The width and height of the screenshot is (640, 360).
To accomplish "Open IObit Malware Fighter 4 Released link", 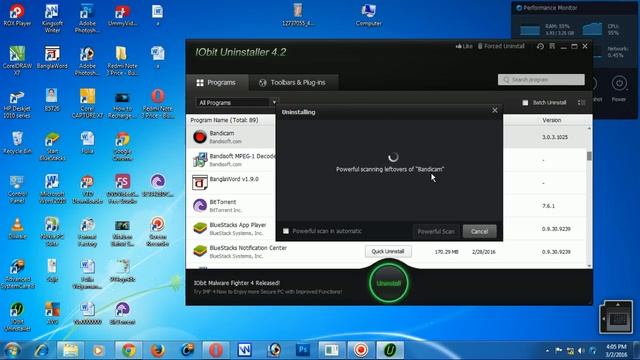I will tap(237, 283).
